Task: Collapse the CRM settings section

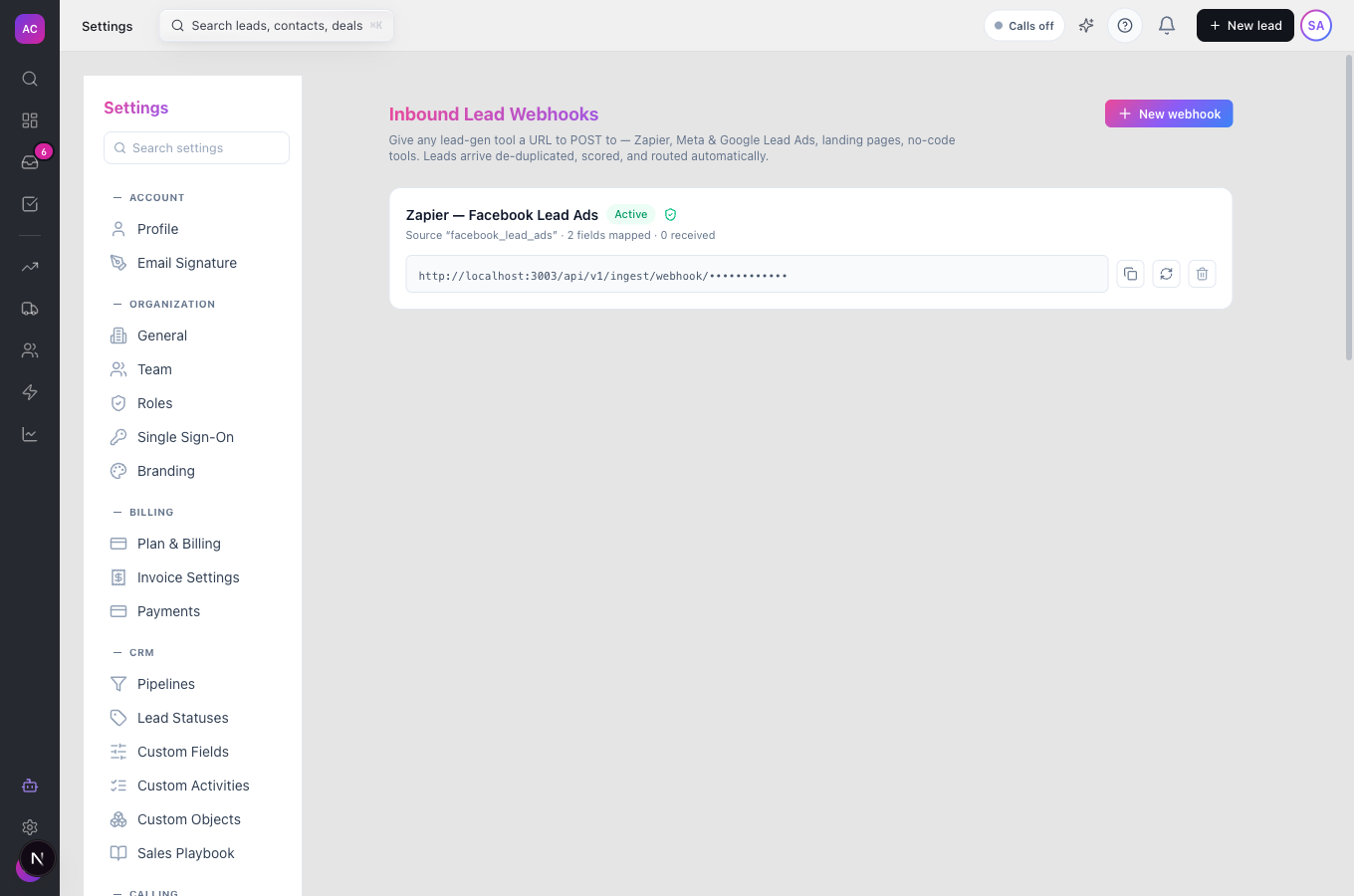Action: [134, 652]
